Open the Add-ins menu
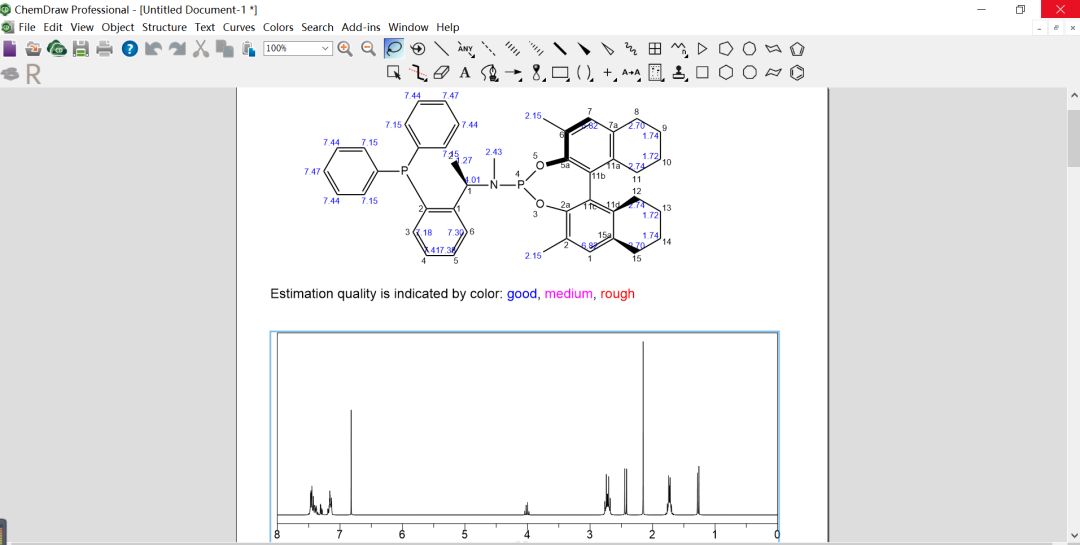The image size is (1080, 545). click(361, 27)
